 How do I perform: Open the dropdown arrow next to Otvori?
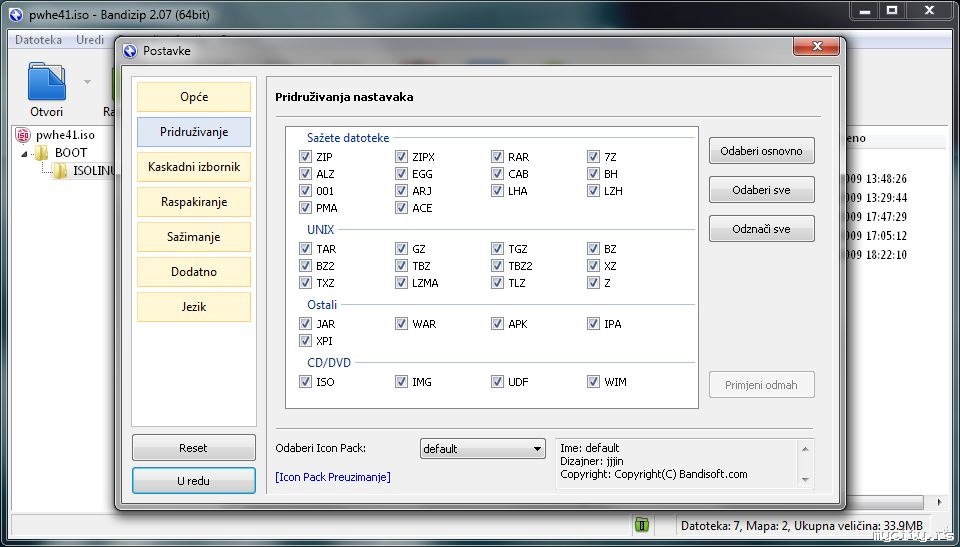[x=88, y=81]
